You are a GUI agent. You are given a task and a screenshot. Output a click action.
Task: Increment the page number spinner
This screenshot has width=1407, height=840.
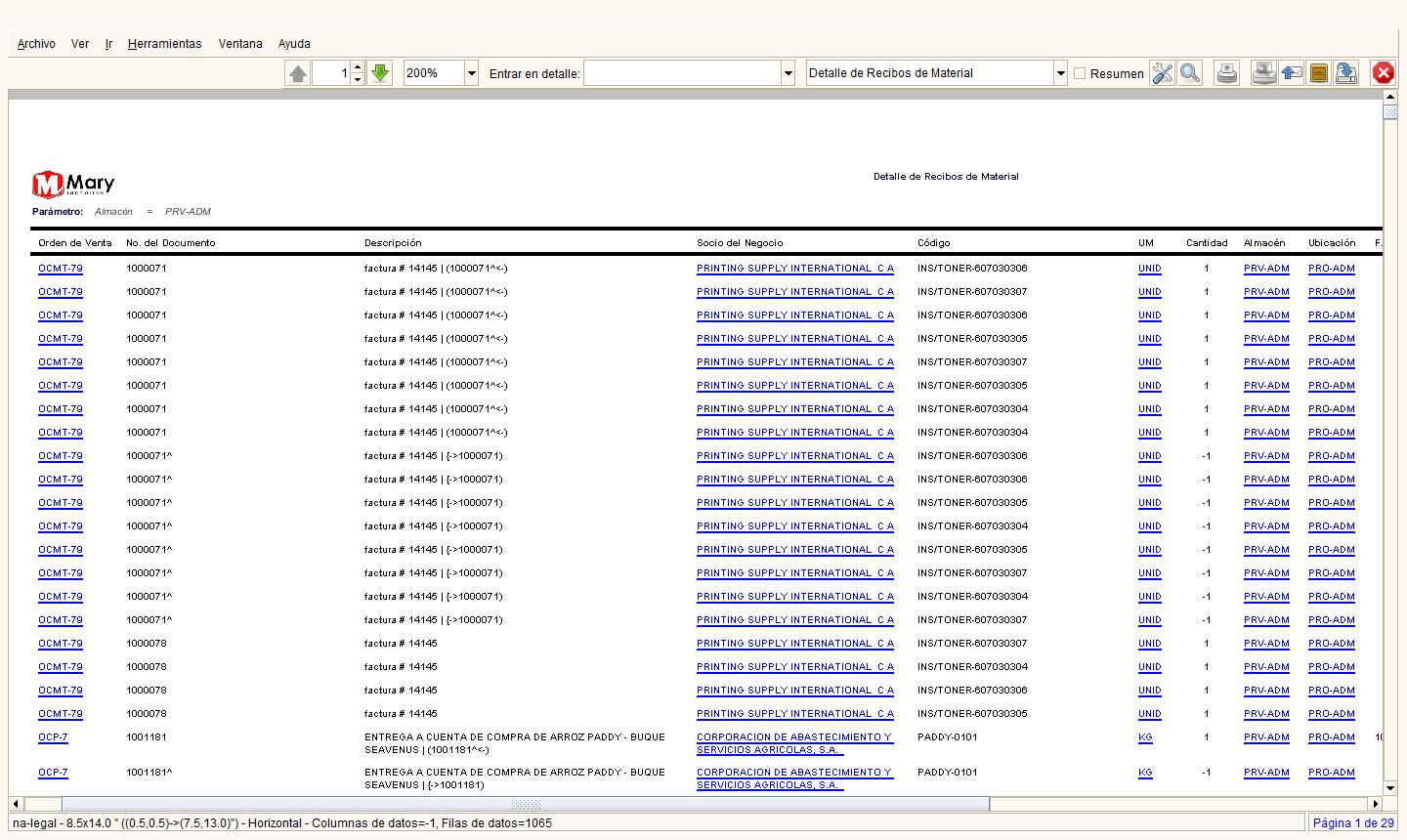[x=358, y=68]
